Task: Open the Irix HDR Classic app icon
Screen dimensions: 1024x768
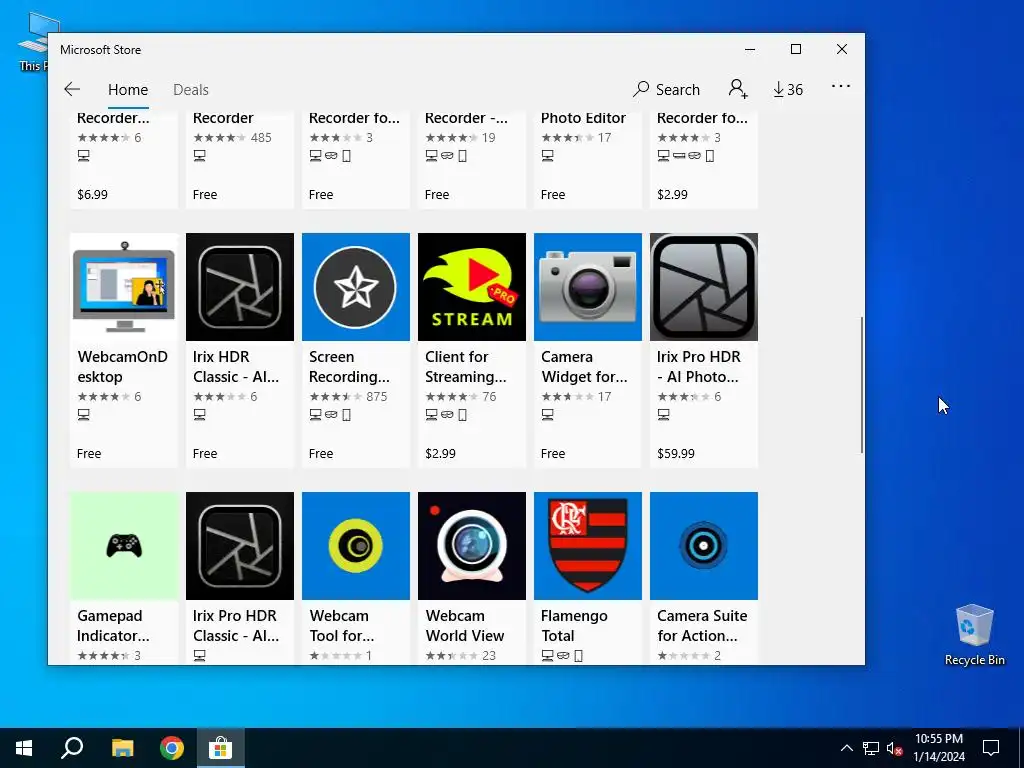Action: click(x=240, y=287)
